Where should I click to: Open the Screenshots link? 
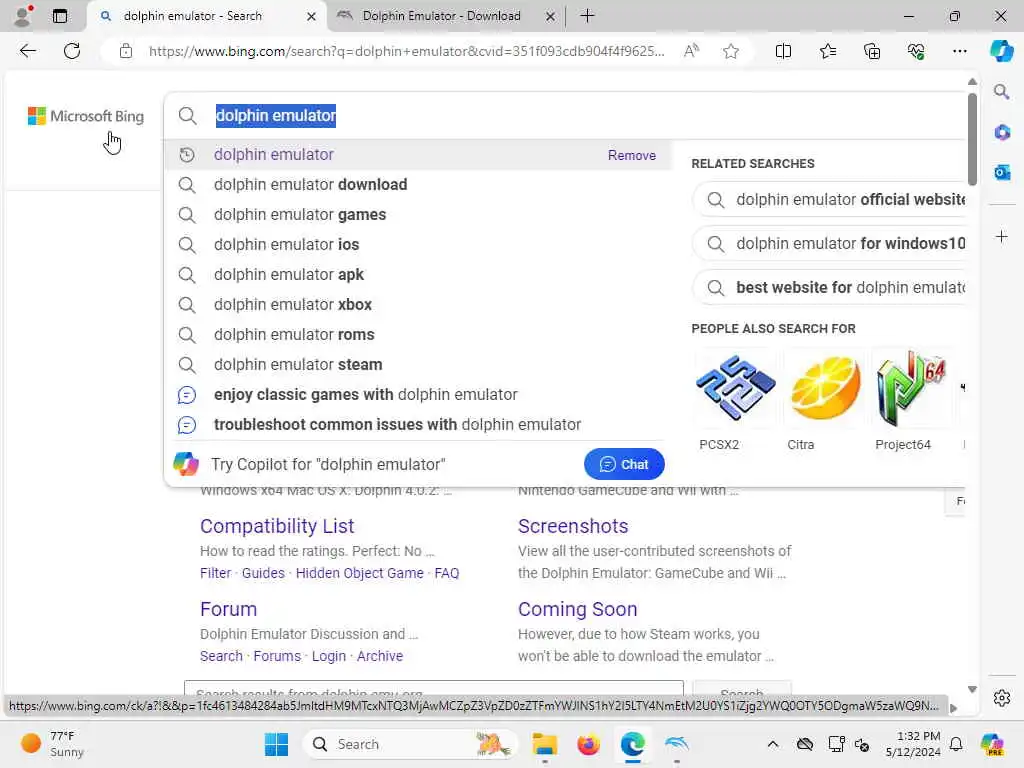573,526
